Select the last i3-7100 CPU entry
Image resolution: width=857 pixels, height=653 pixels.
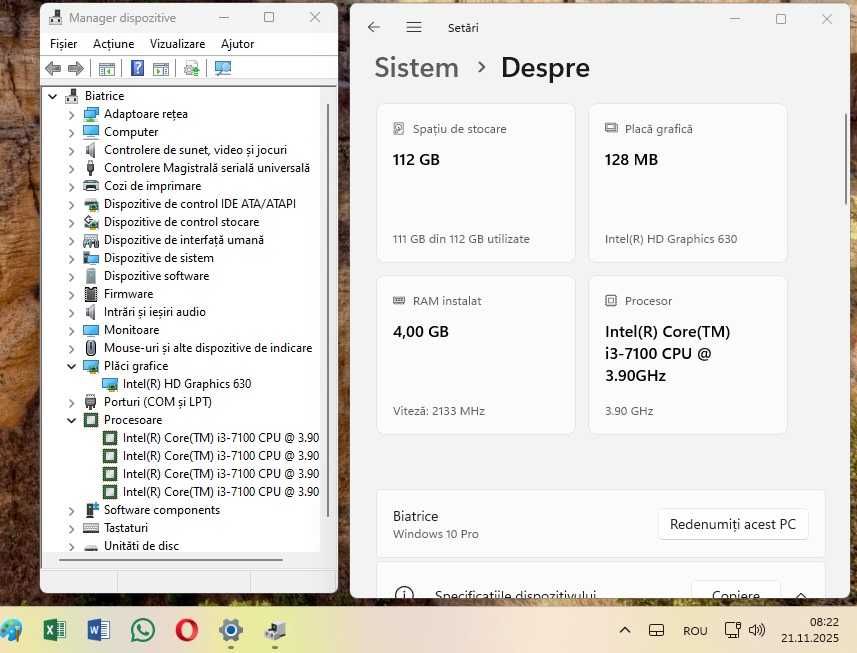(221, 492)
